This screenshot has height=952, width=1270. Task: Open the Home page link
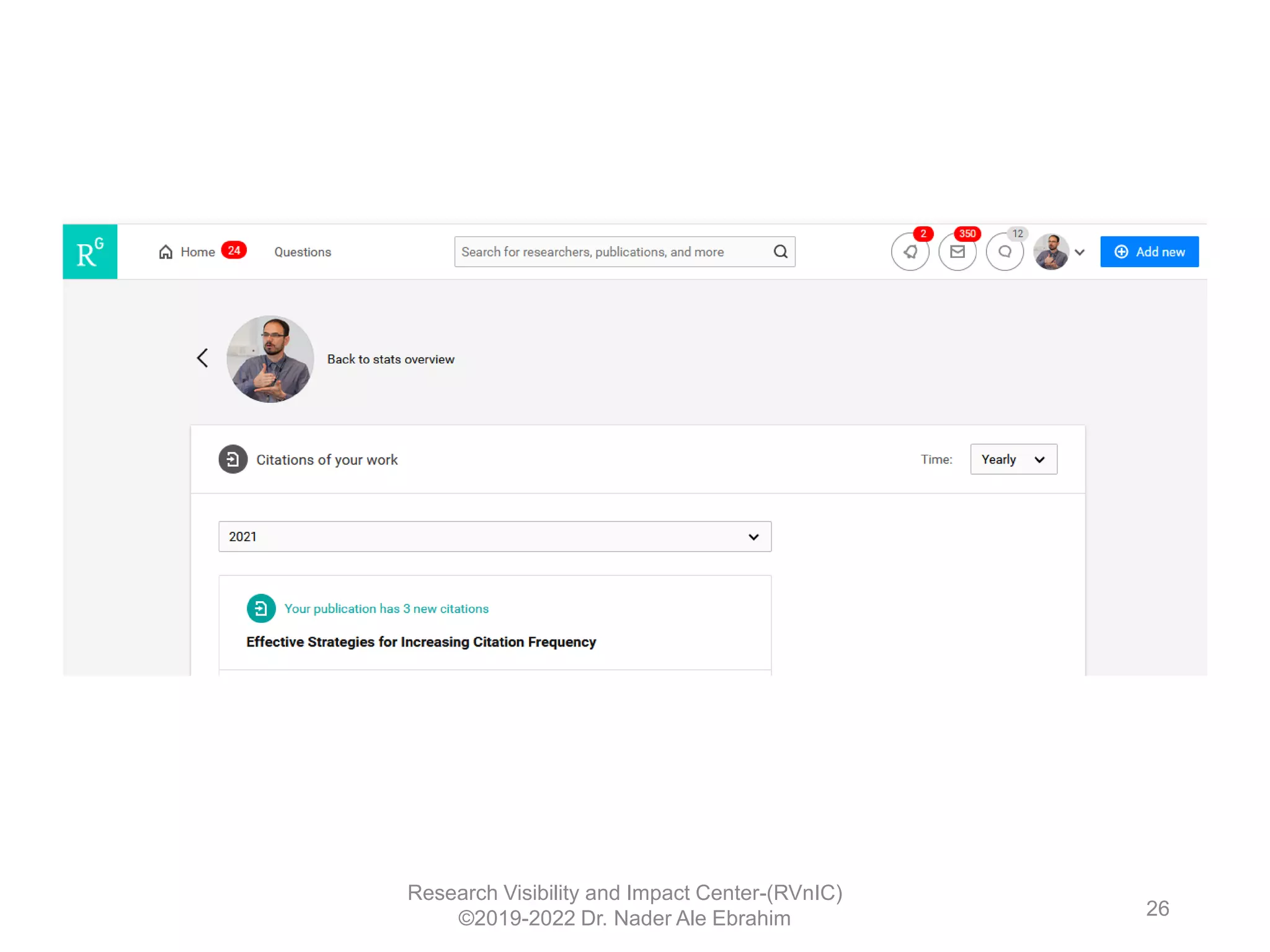(x=187, y=252)
